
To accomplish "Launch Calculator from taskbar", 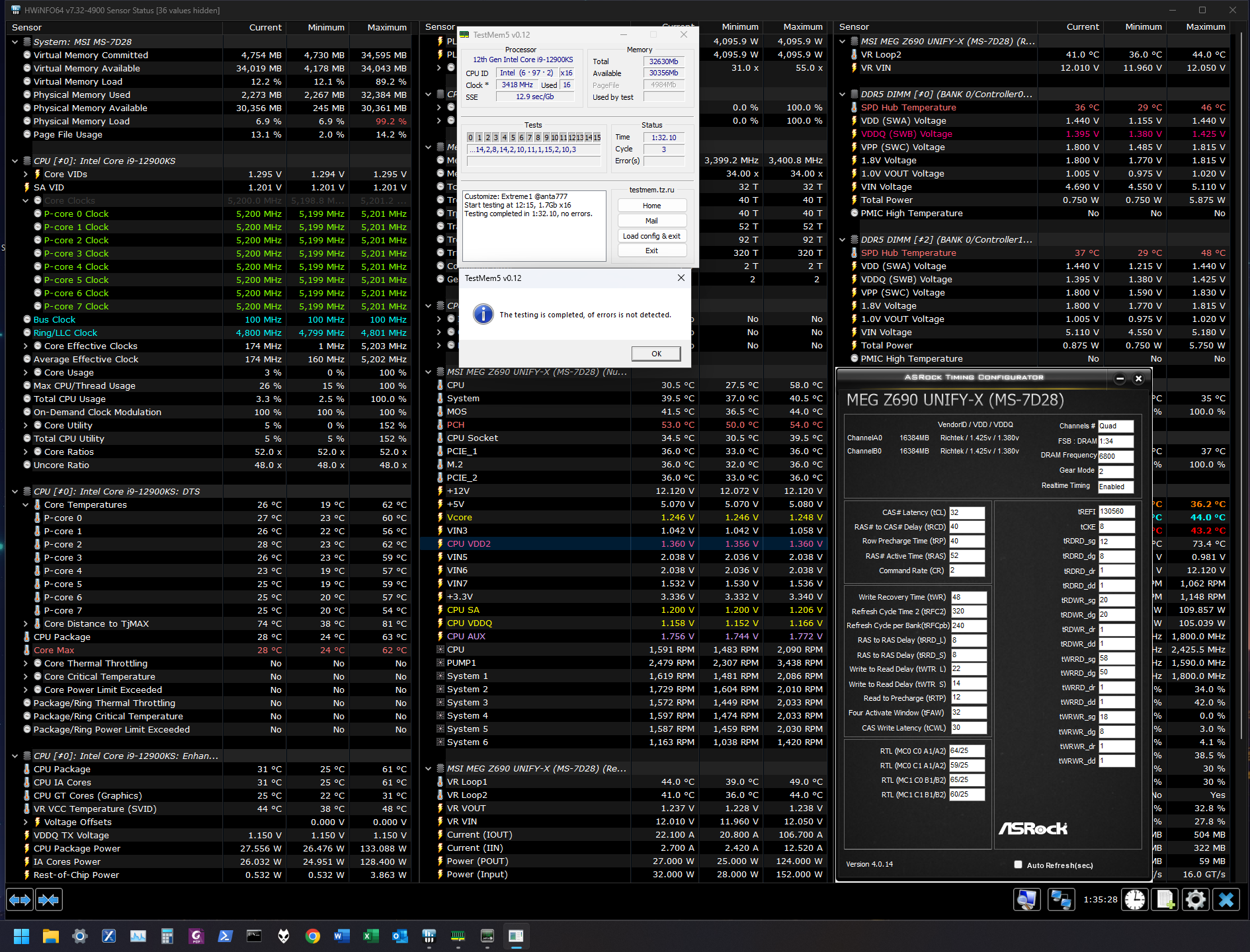I will [x=167, y=936].
